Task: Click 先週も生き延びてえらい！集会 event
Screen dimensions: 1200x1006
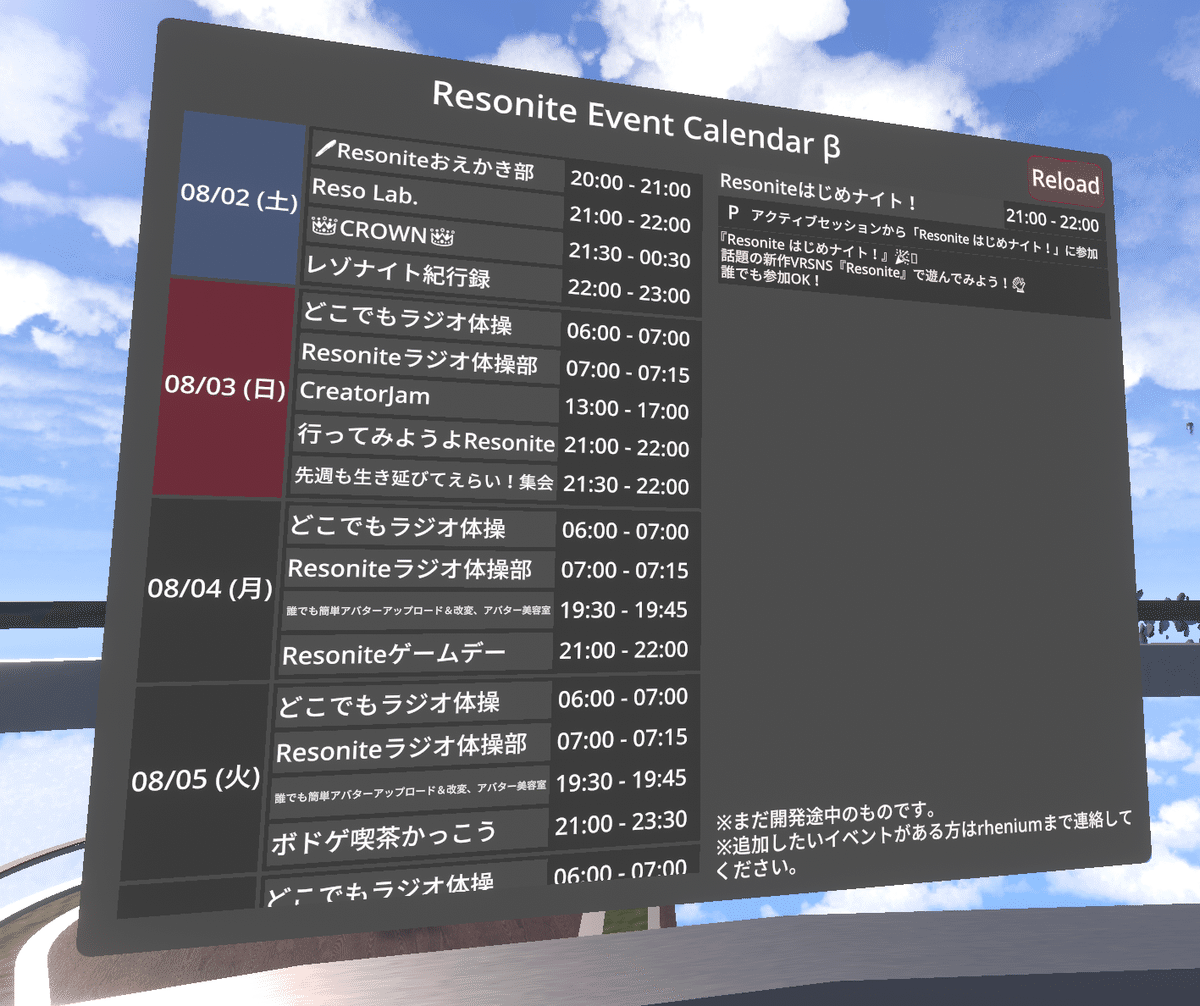Action: [x=420, y=479]
